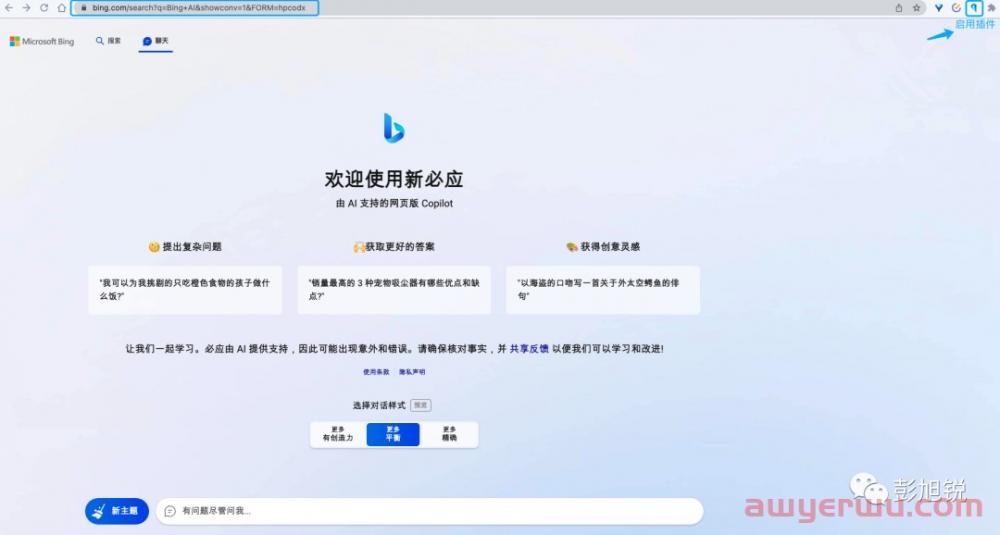Viewport: 1000px width, 535px height.
Task: Click the 预览 preview badge
Action: 420,405
